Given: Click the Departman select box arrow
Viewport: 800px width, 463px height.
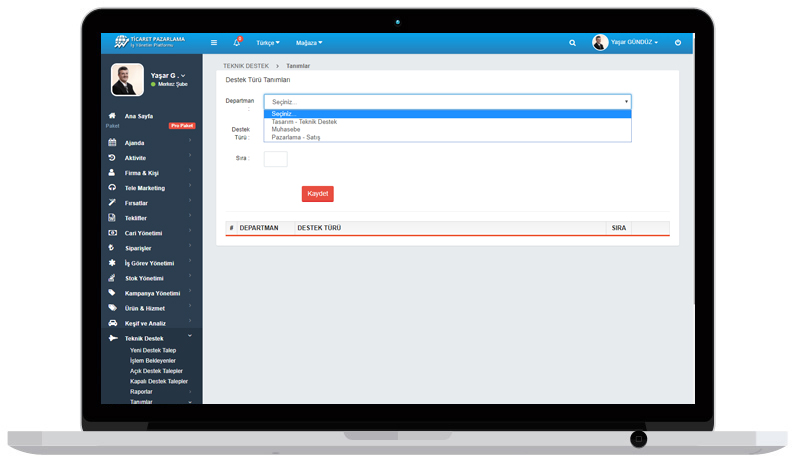Looking at the screenshot, I should point(626,102).
